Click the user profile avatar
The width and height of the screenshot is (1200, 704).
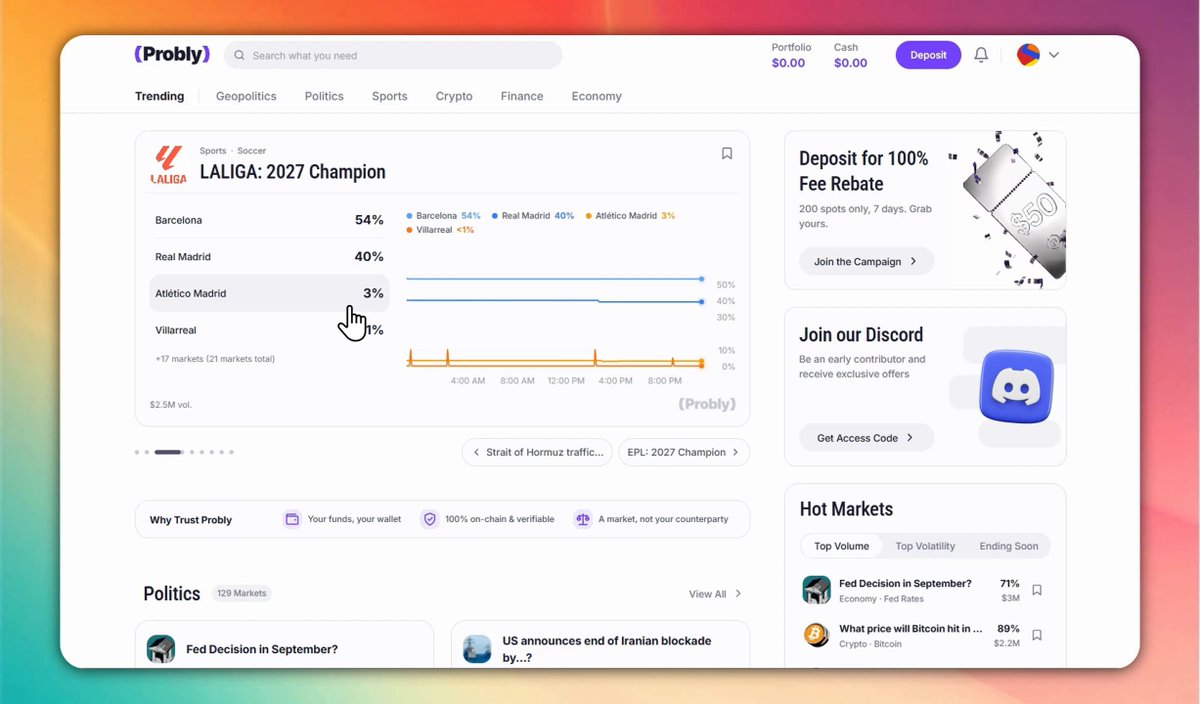click(x=1028, y=55)
